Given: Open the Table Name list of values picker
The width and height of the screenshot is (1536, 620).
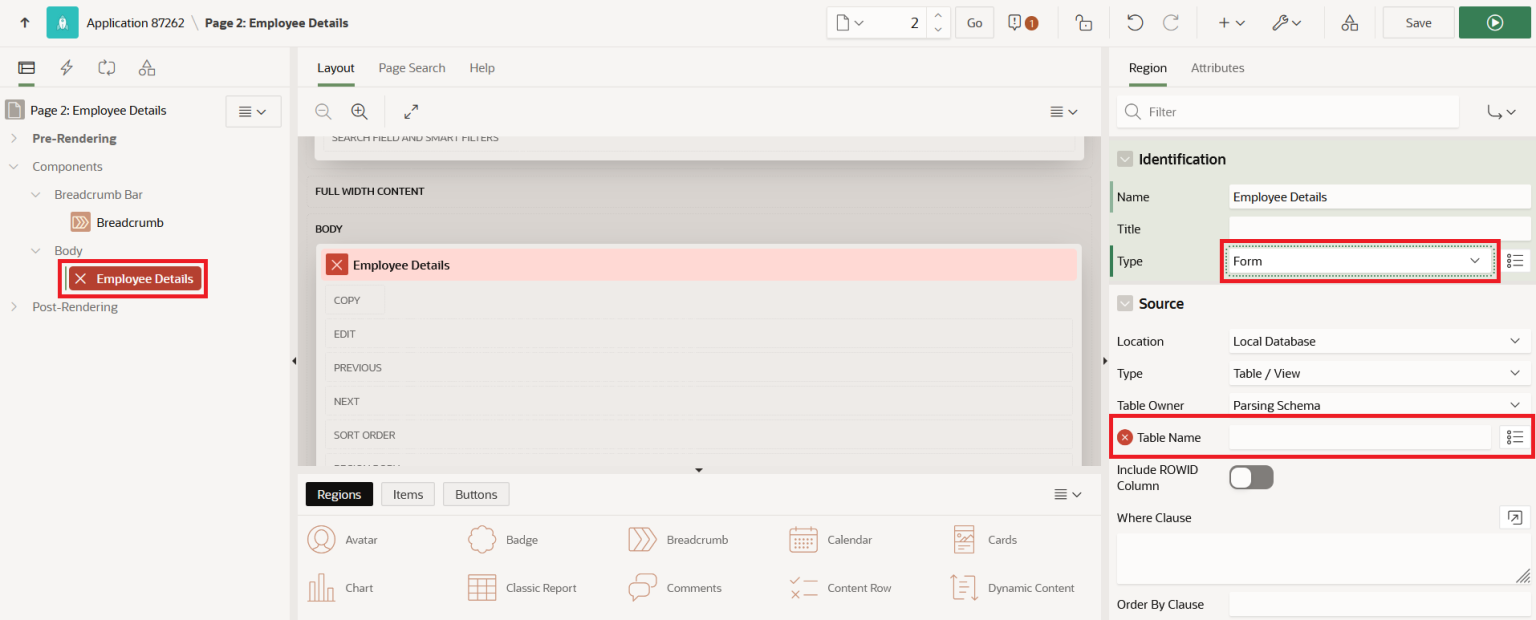Looking at the screenshot, I should pos(1515,437).
